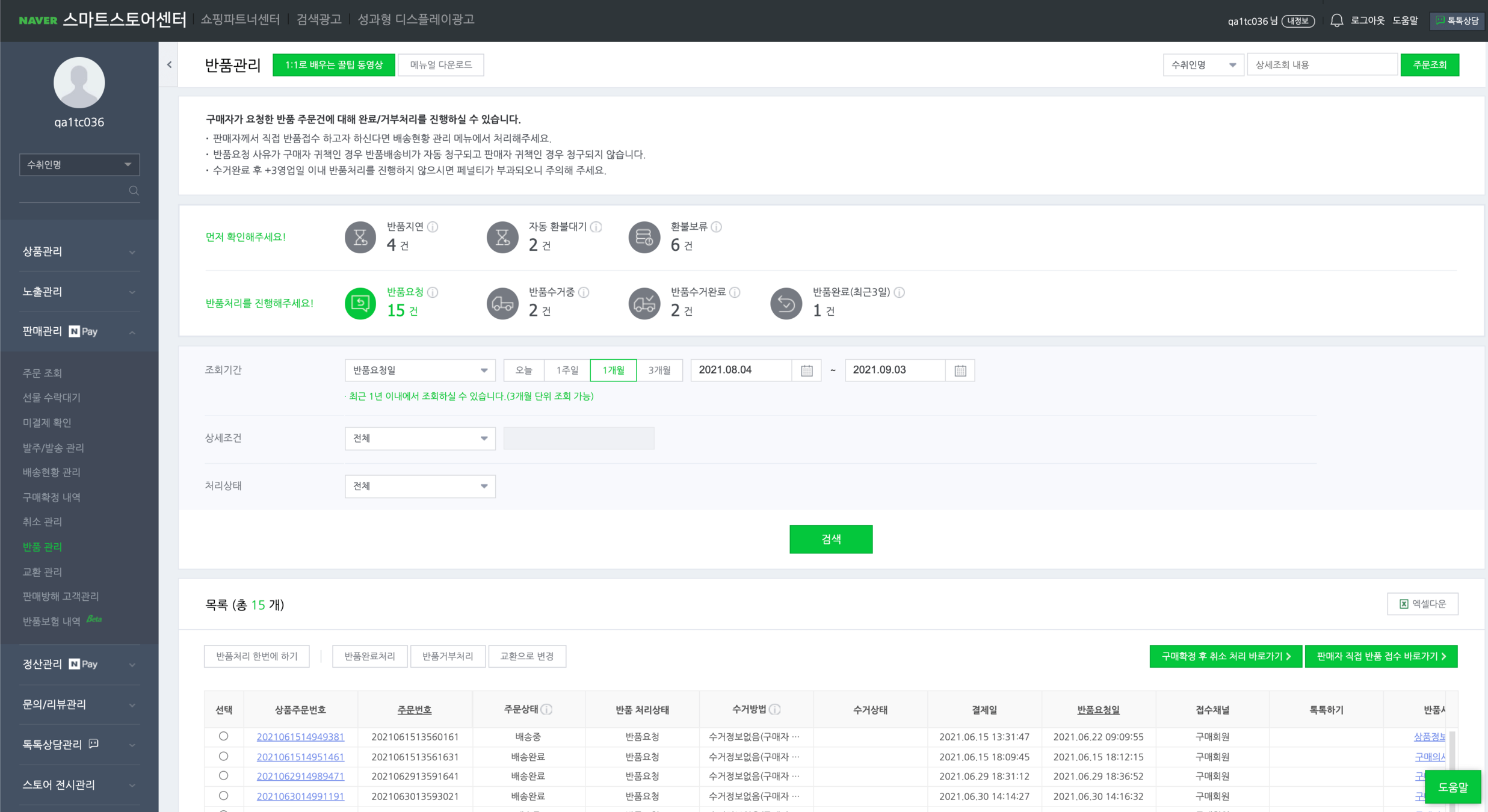This screenshot has height=812, width=1488.
Task: Click the green 반품요청 icon
Action: coord(360,303)
